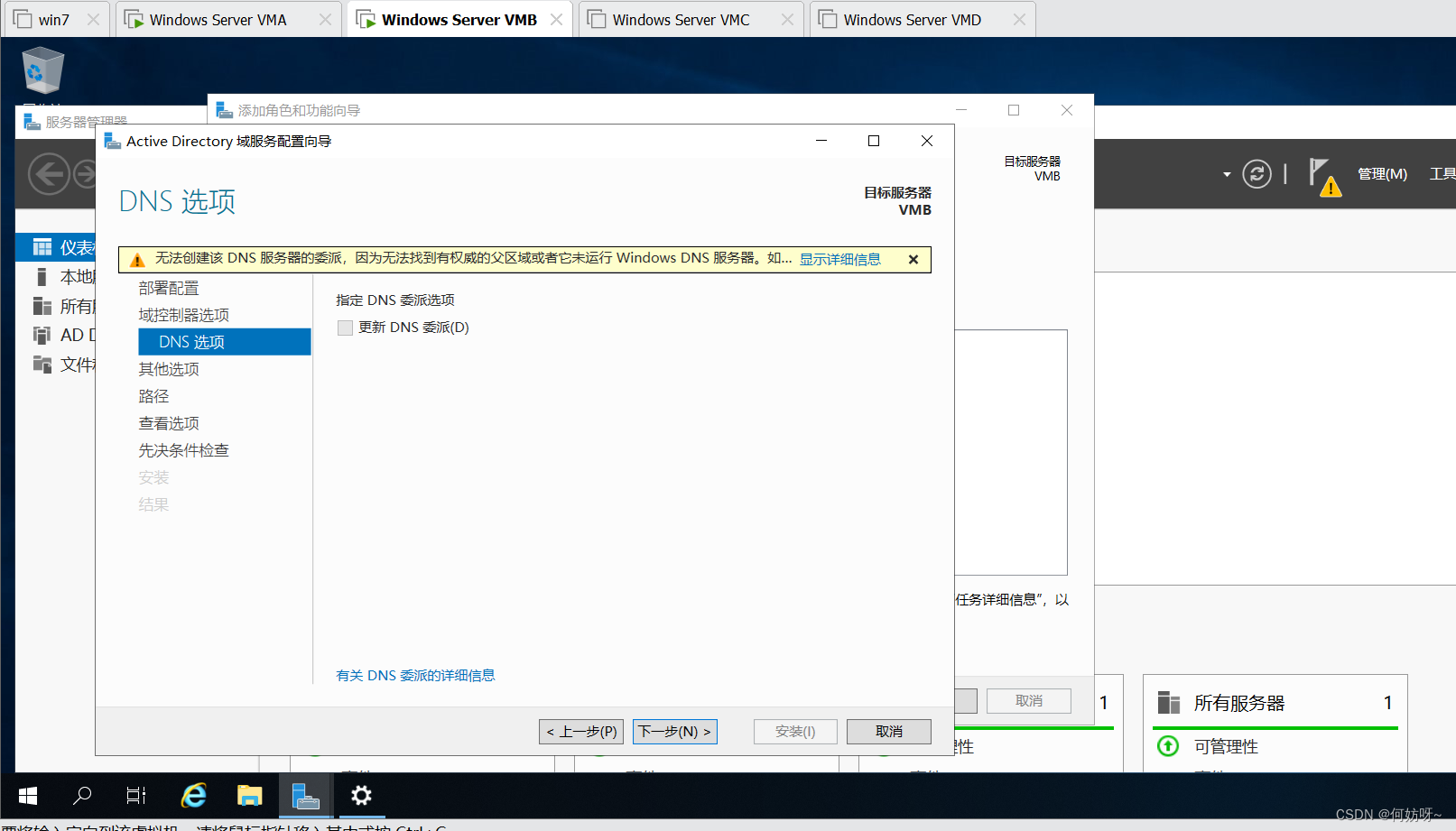Click 取消 in the Add Roles wizard
The width and height of the screenshot is (1456, 831).
pyautogui.click(x=1029, y=701)
